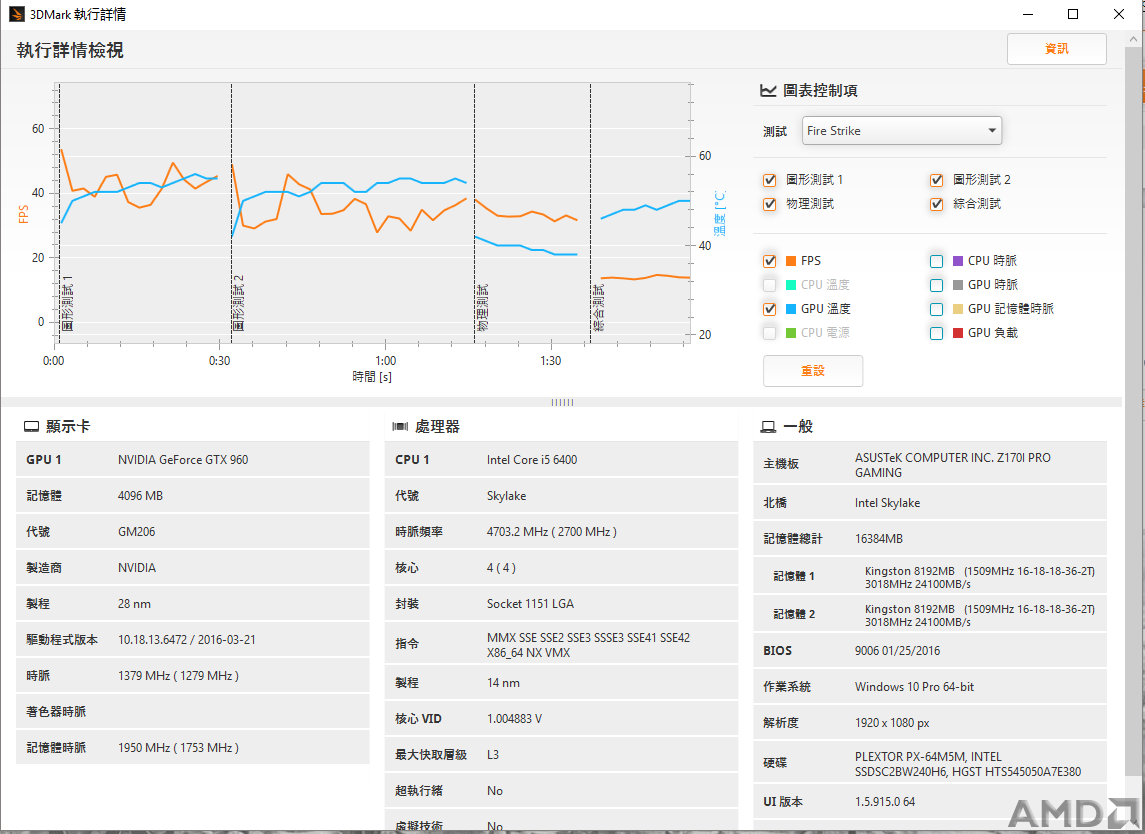Viewport: 1145px width, 834px height.
Task: Click the red GPU 負載 color swatch
Action: pyautogui.click(x=958, y=333)
